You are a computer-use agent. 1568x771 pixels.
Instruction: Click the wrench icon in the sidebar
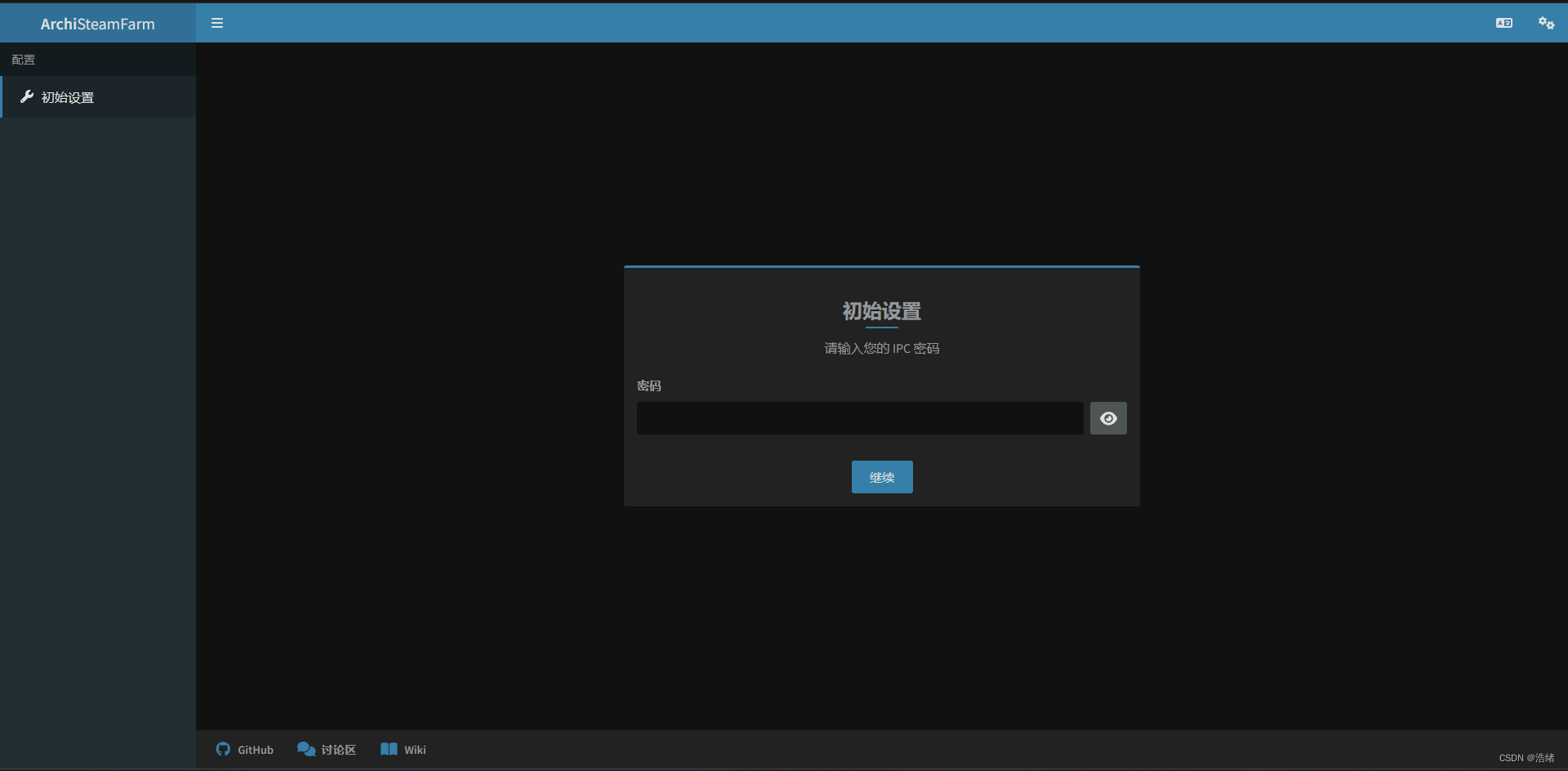tap(27, 97)
